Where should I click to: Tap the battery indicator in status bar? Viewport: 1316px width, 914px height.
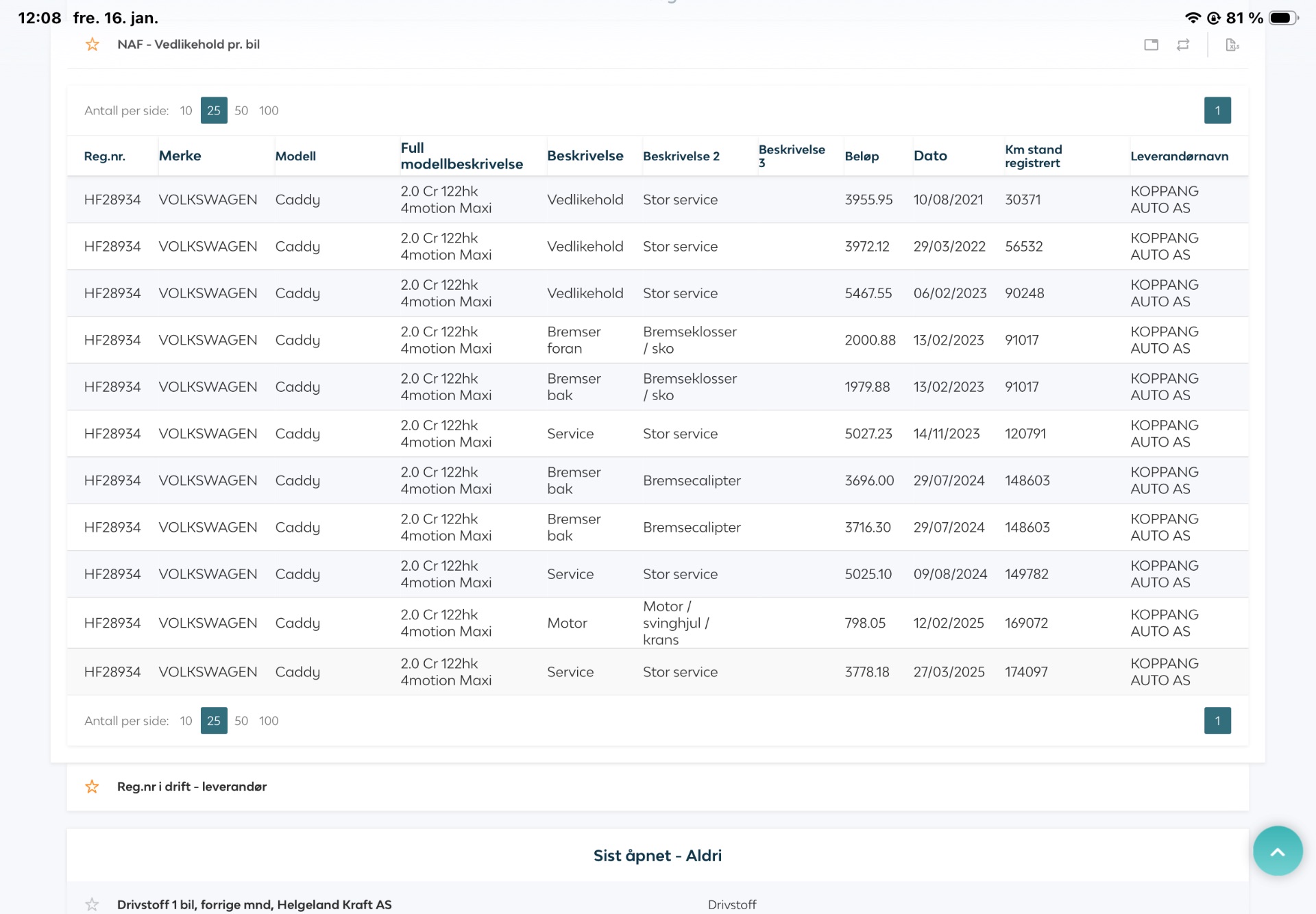pos(1282,18)
